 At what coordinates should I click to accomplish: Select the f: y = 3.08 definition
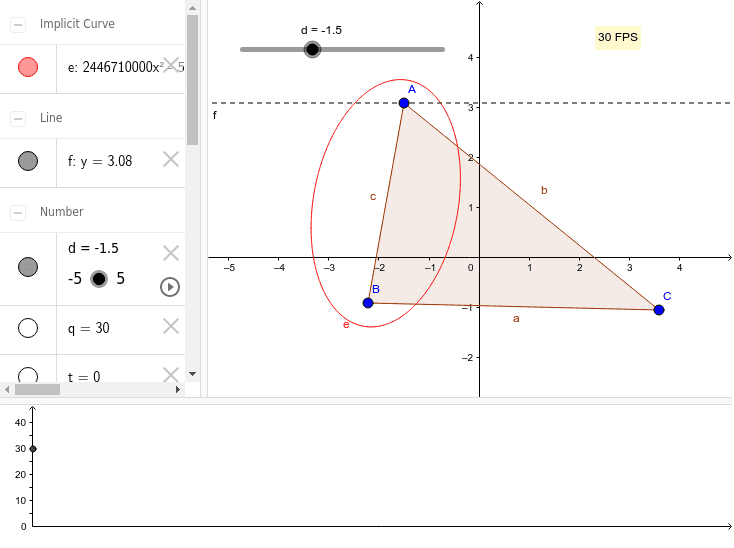(100, 161)
